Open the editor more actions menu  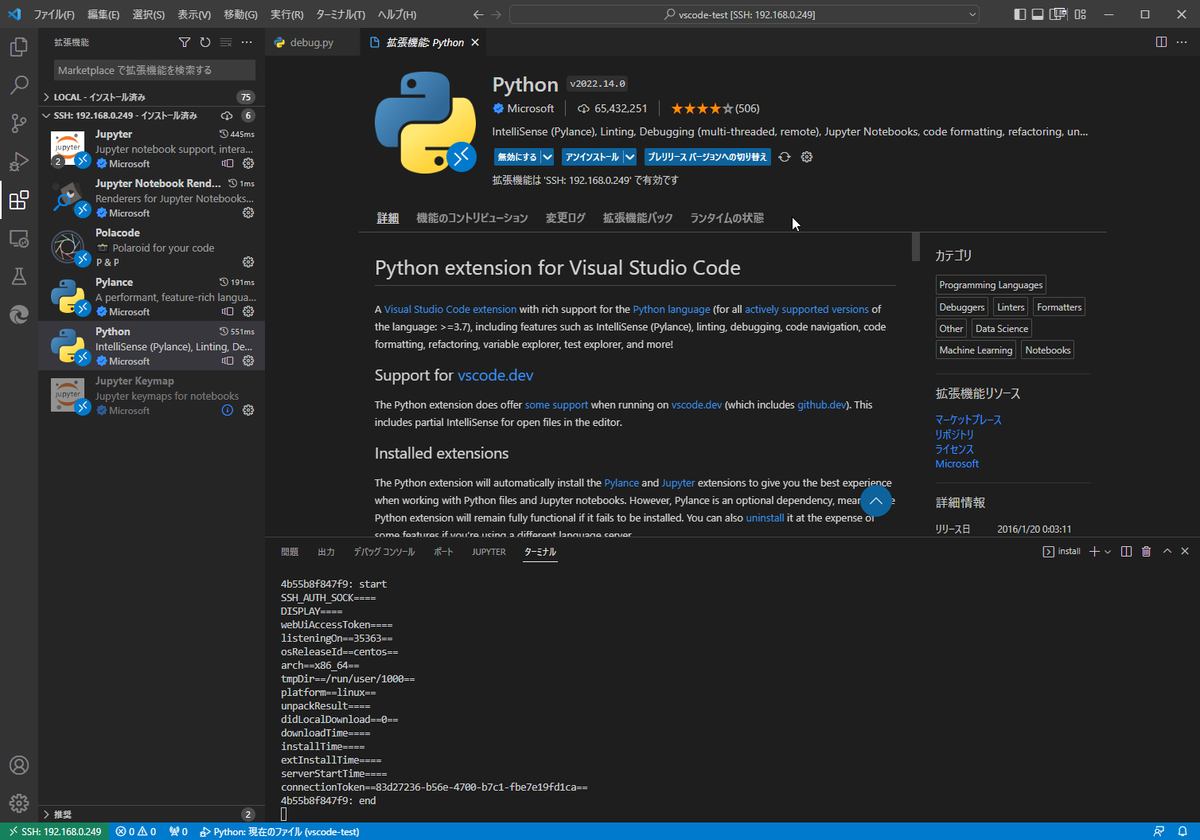coord(1182,42)
